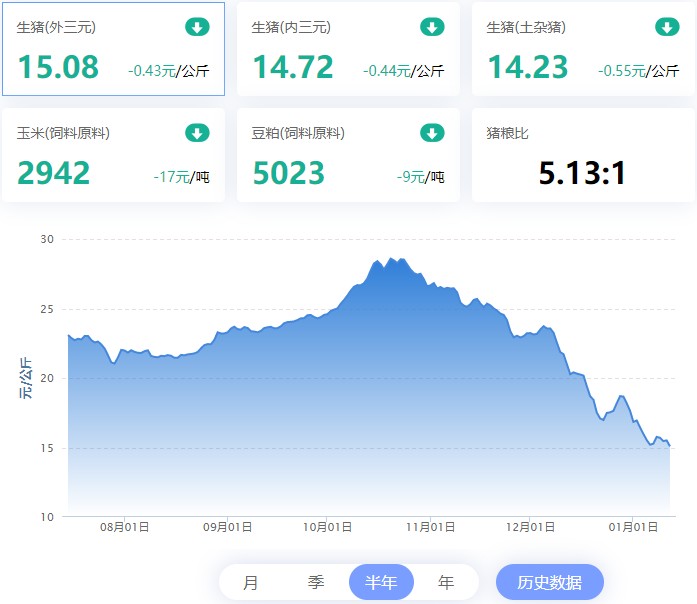Open the 玉米(饲料原料) 2942 card

pyautogui.click(x=113, y=155)
